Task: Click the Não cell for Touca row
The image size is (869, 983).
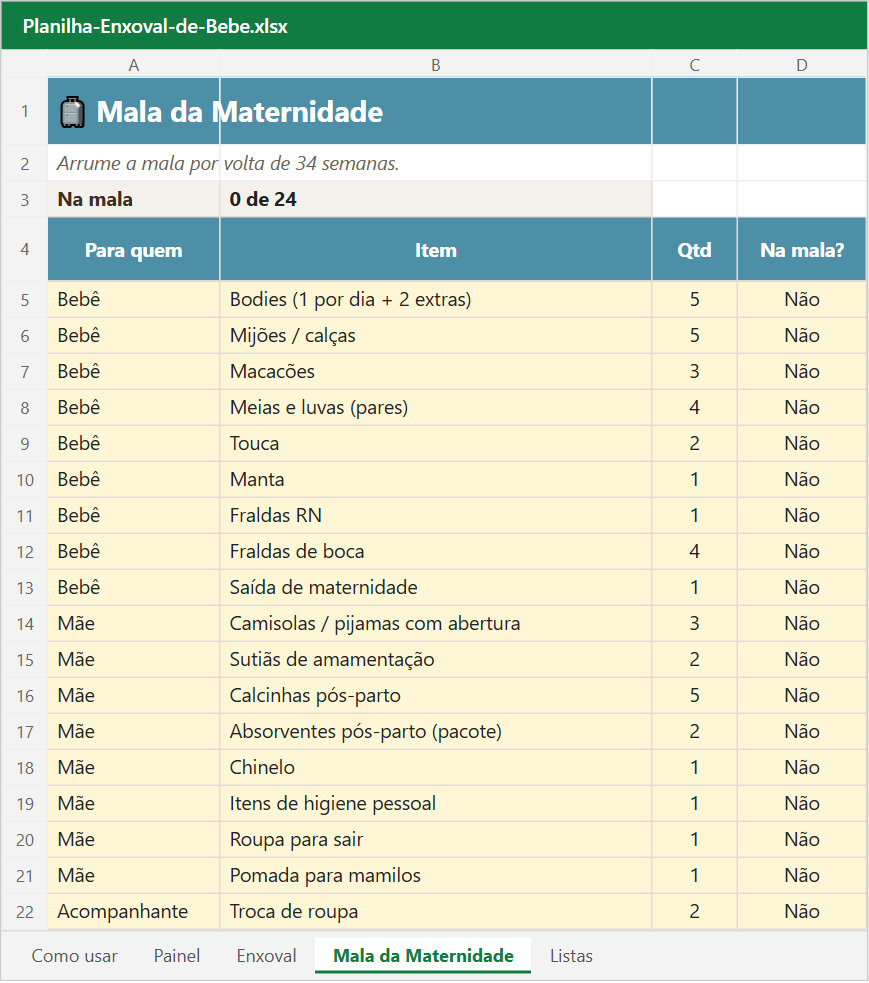Action: [802, 443]
